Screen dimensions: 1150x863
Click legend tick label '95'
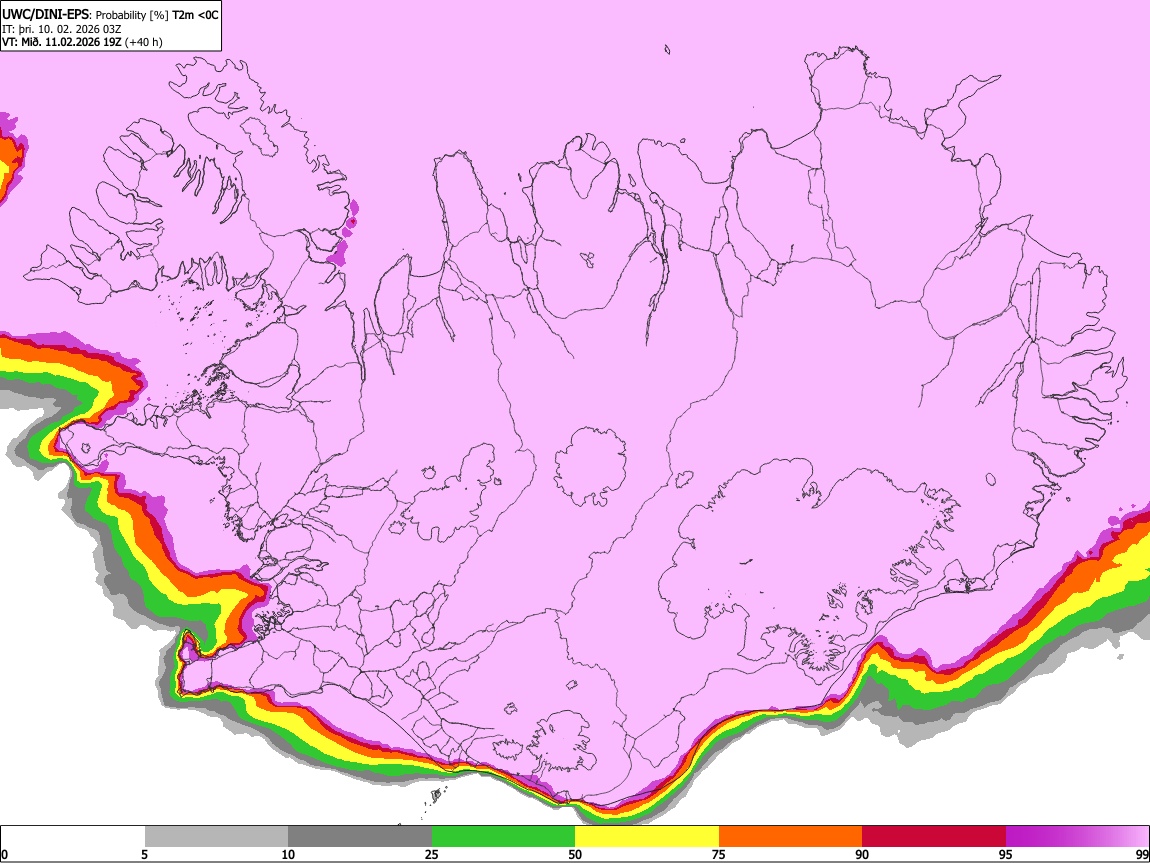1006,854
